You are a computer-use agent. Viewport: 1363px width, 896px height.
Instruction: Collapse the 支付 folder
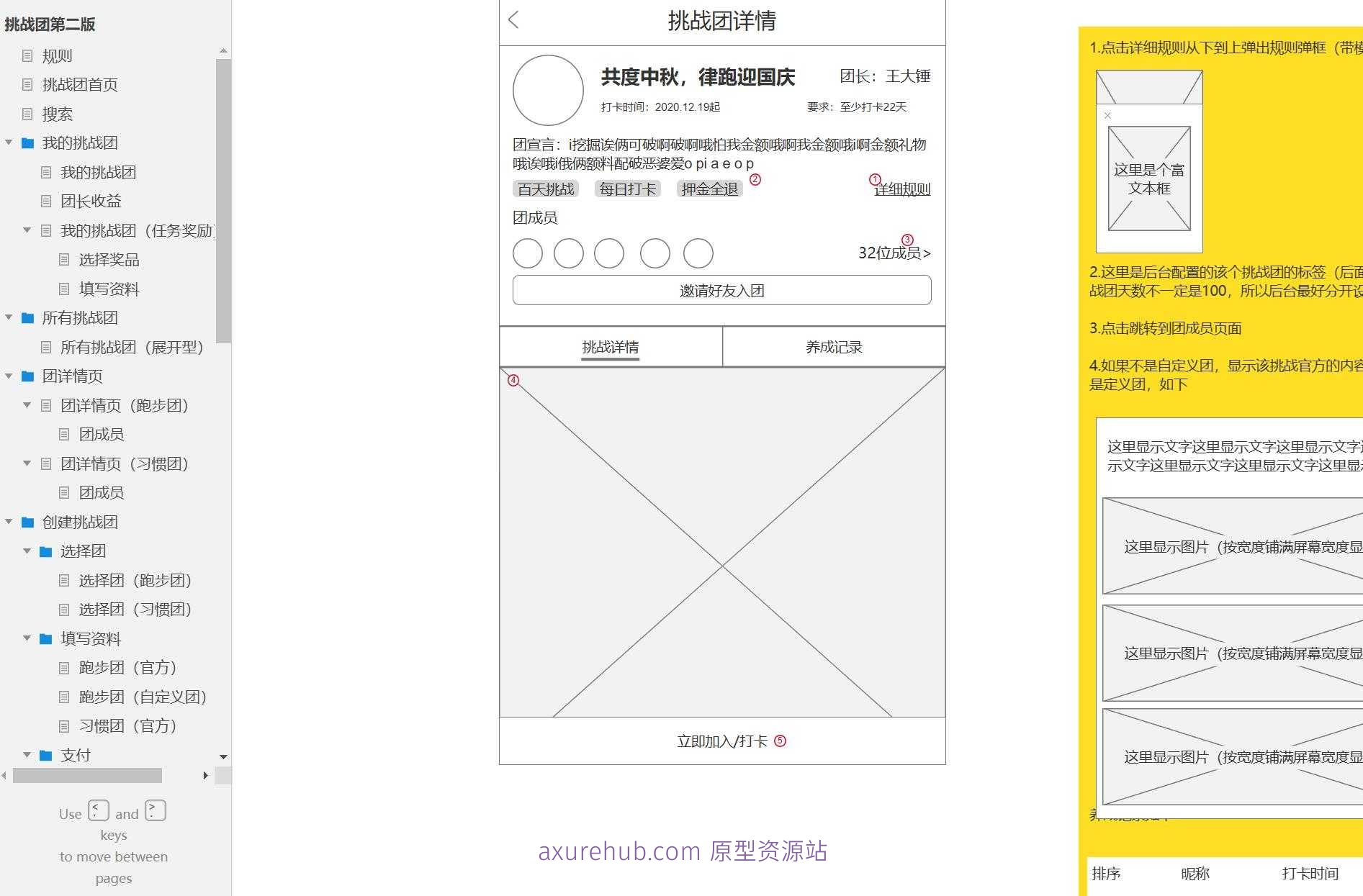pos(27,755)
